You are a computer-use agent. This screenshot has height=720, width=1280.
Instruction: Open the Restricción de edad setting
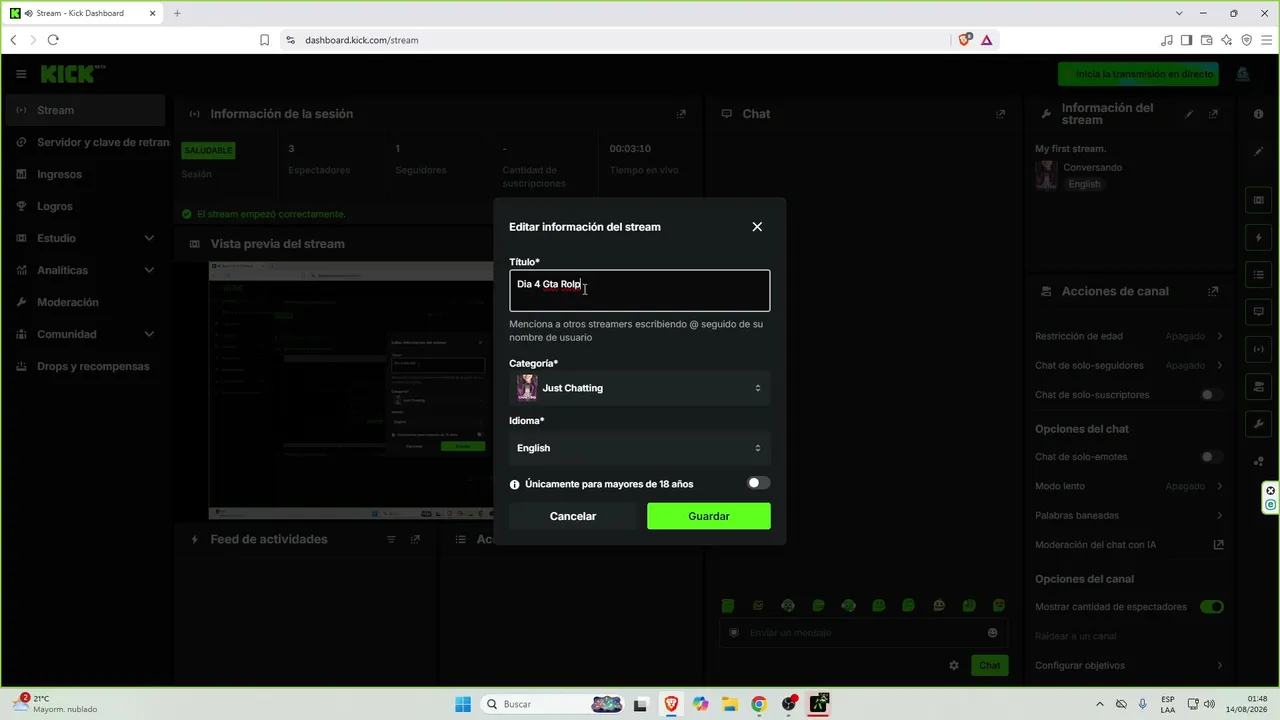(x=1129, y=336)
